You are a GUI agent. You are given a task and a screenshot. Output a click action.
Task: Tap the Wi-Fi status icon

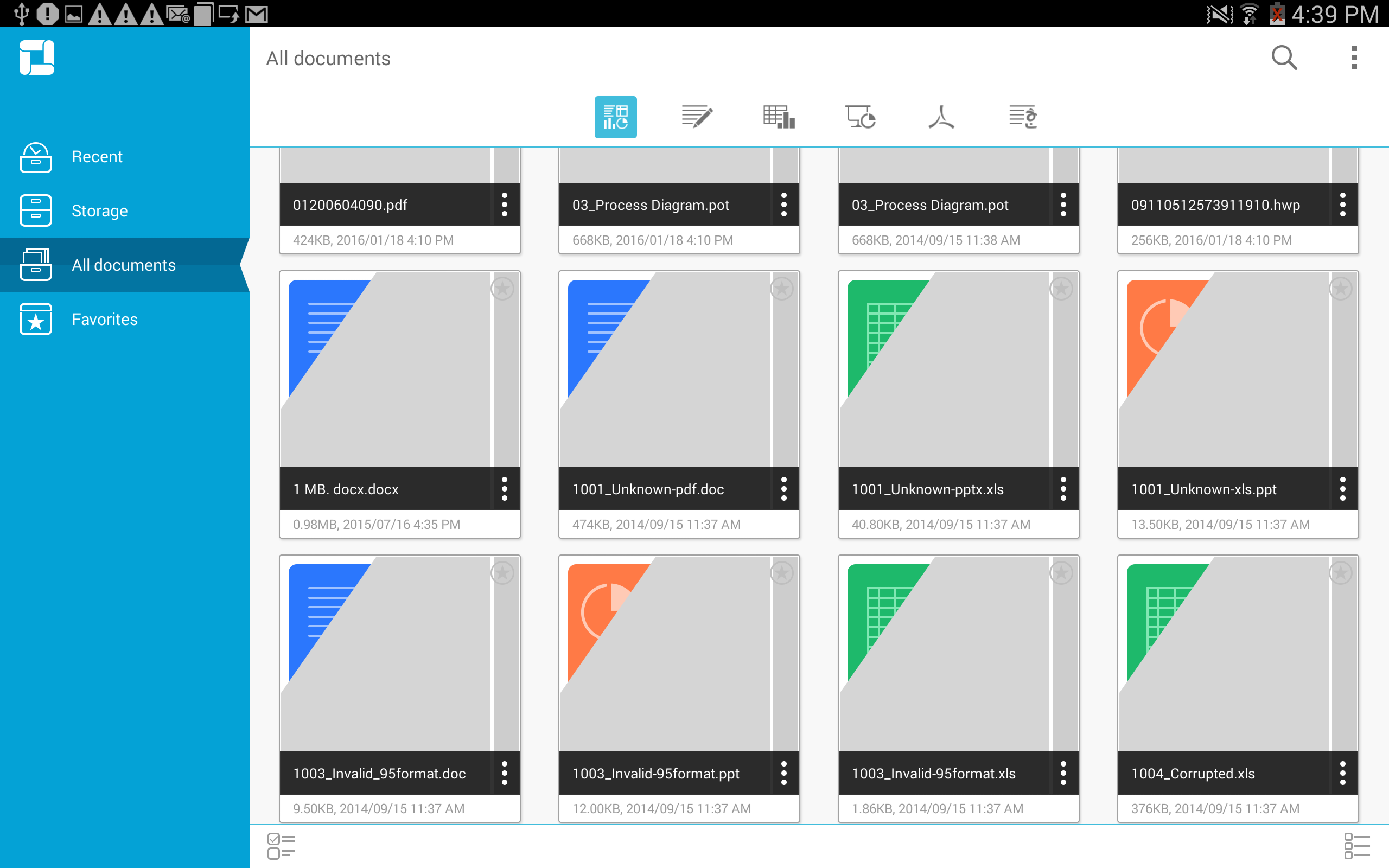point(1249,14)
